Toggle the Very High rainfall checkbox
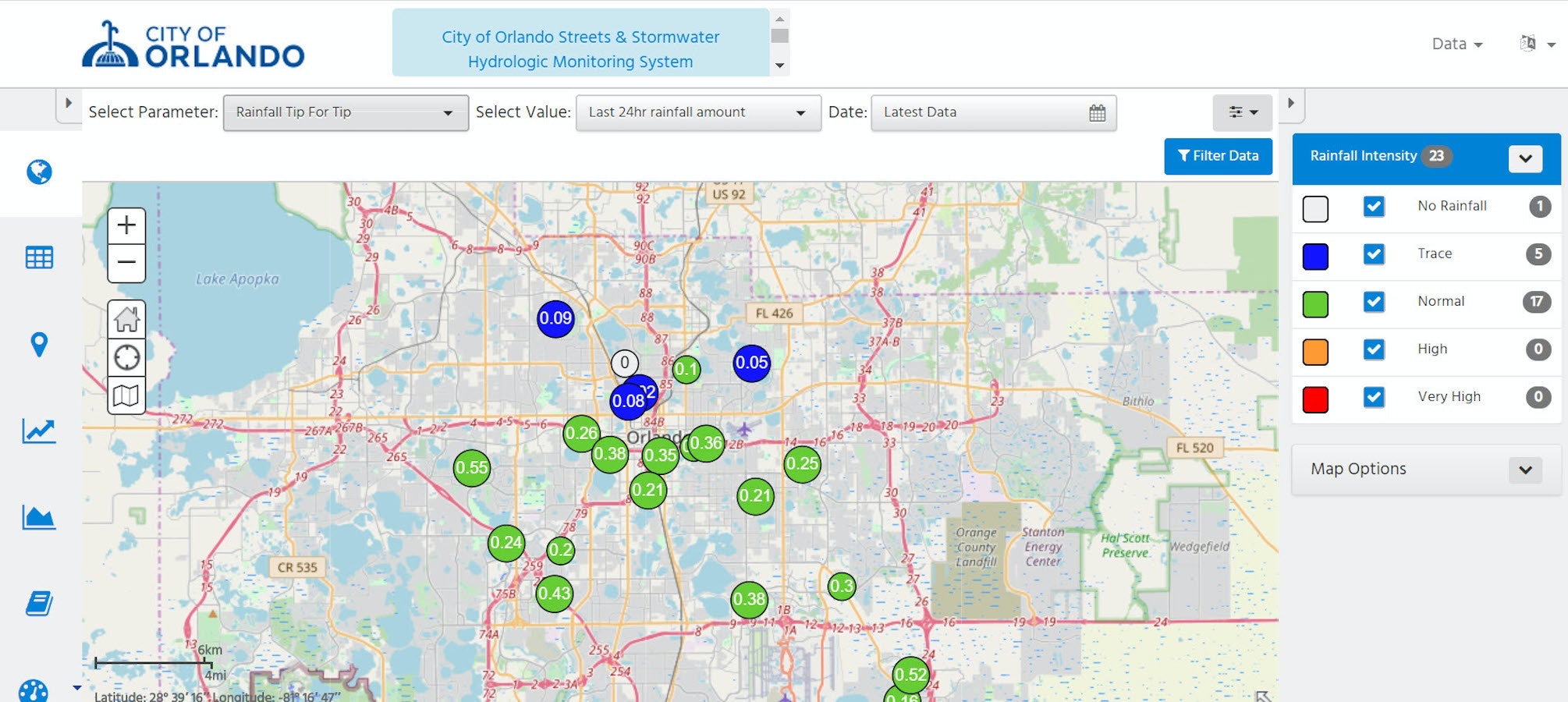The width and height of the screenshot is (1568, 702). click(1374, 396)
